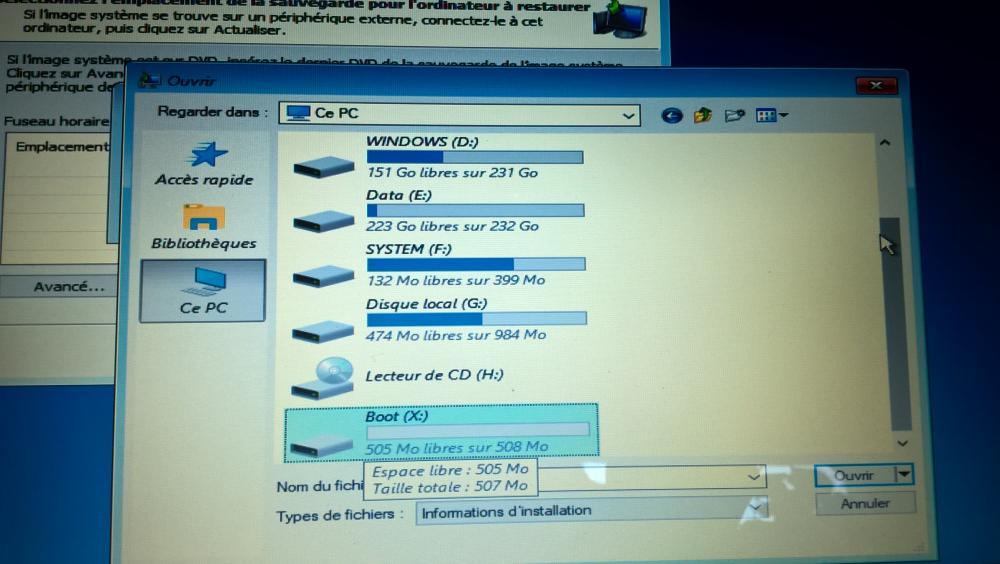This screenshot has height=564, width=1000.
Task: Close the Ouvrir dialog
Action: click(x=876, y=85)
